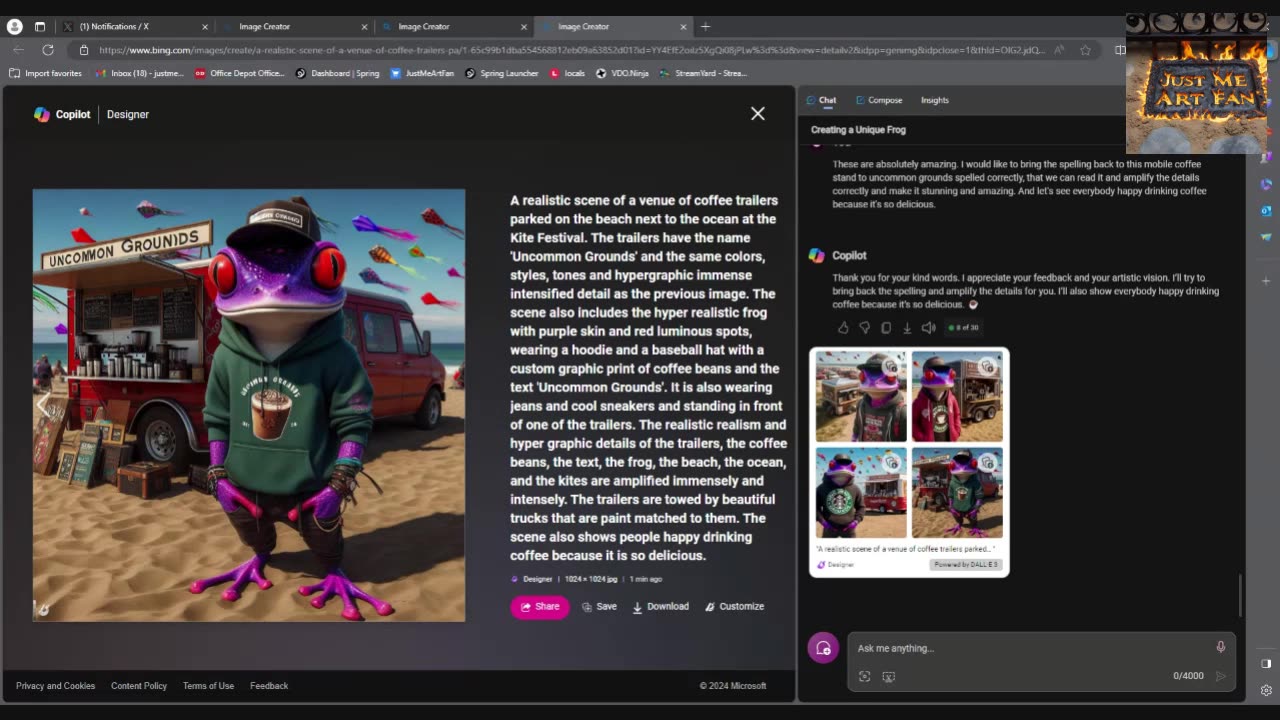Screen dimensions: 1280x720
Task: Add an image with the visual search icon
Action: pyautogui.click(x=865, y=677)
